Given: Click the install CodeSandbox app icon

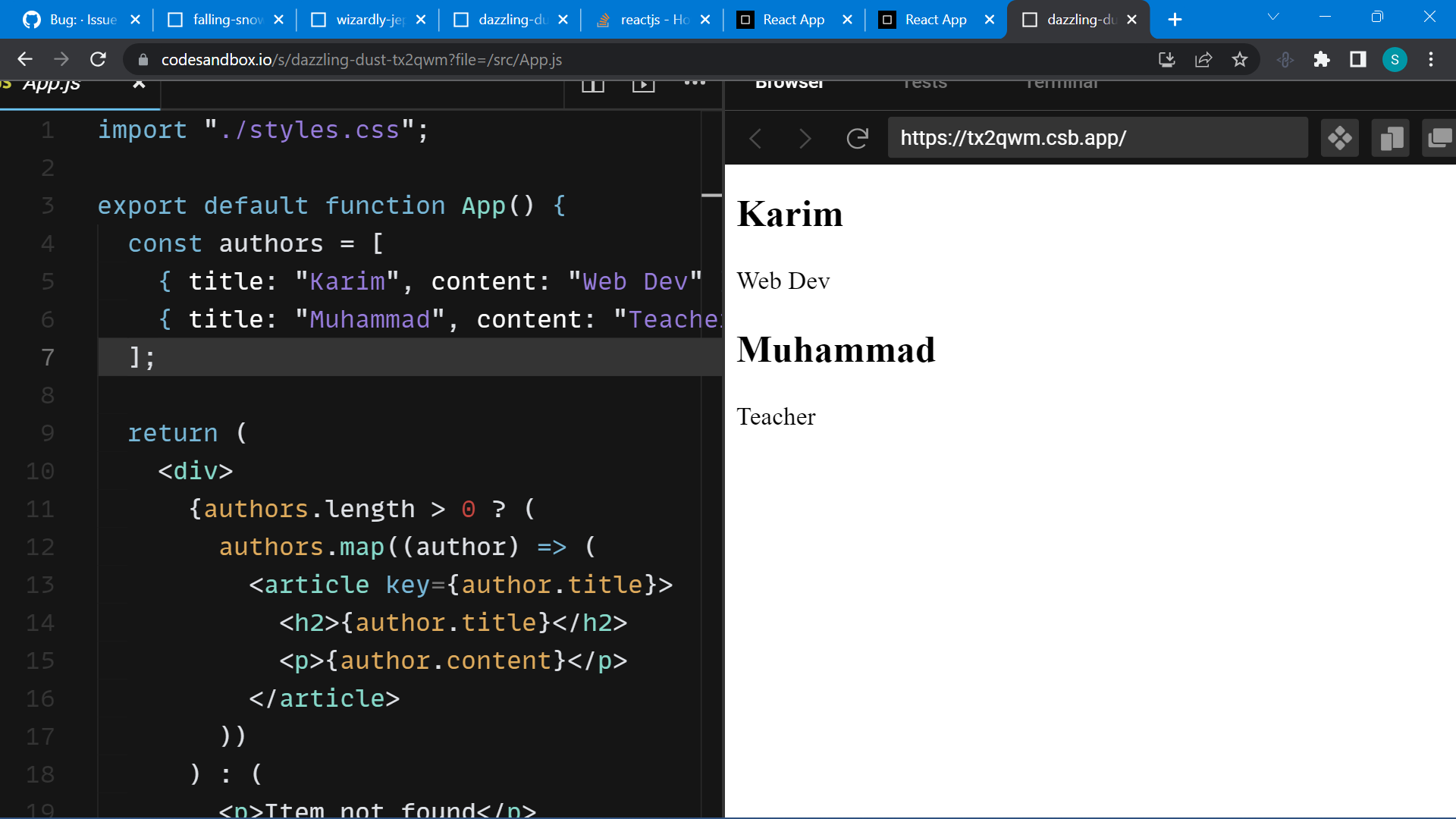Looking at the screenshot, I should click(x=1166, y=59).
